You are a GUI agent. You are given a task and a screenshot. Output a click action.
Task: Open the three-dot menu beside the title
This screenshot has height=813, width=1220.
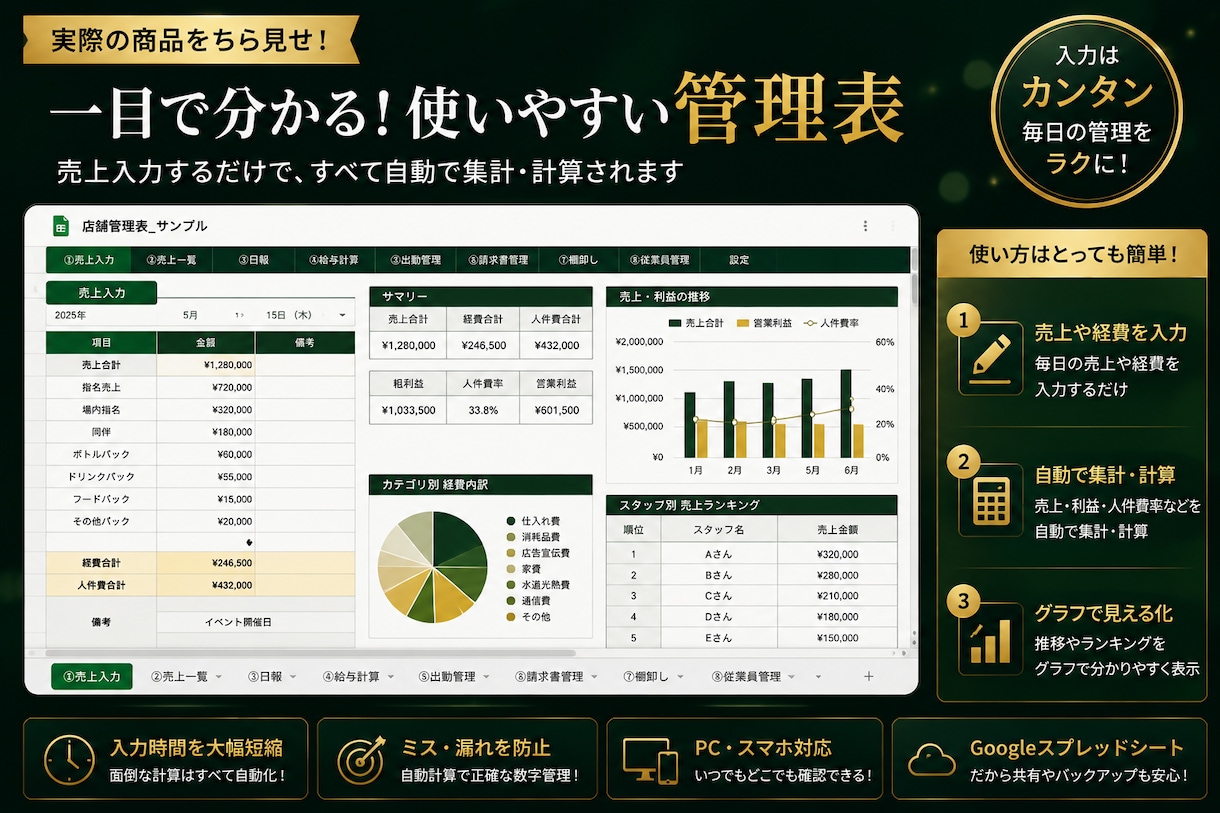coord(865,226)
